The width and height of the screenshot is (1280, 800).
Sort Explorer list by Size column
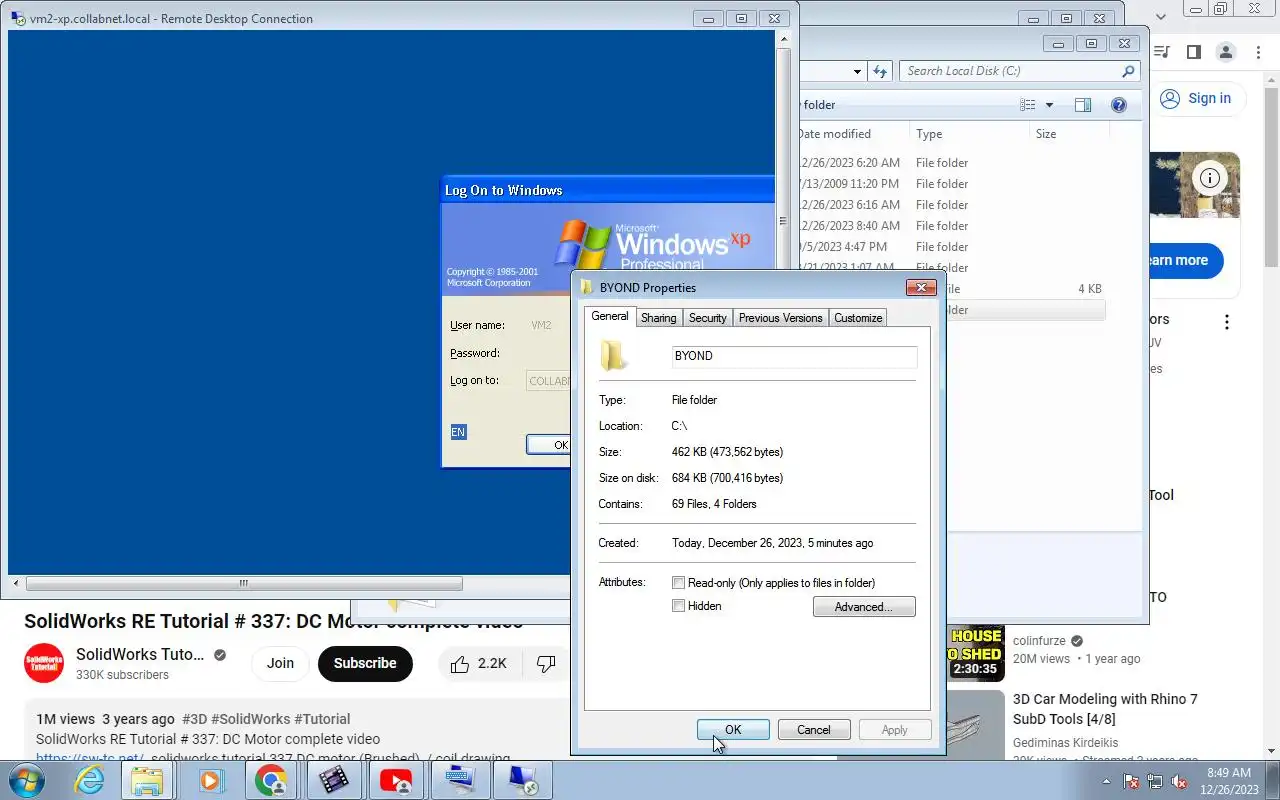(x=1070, y=134)
